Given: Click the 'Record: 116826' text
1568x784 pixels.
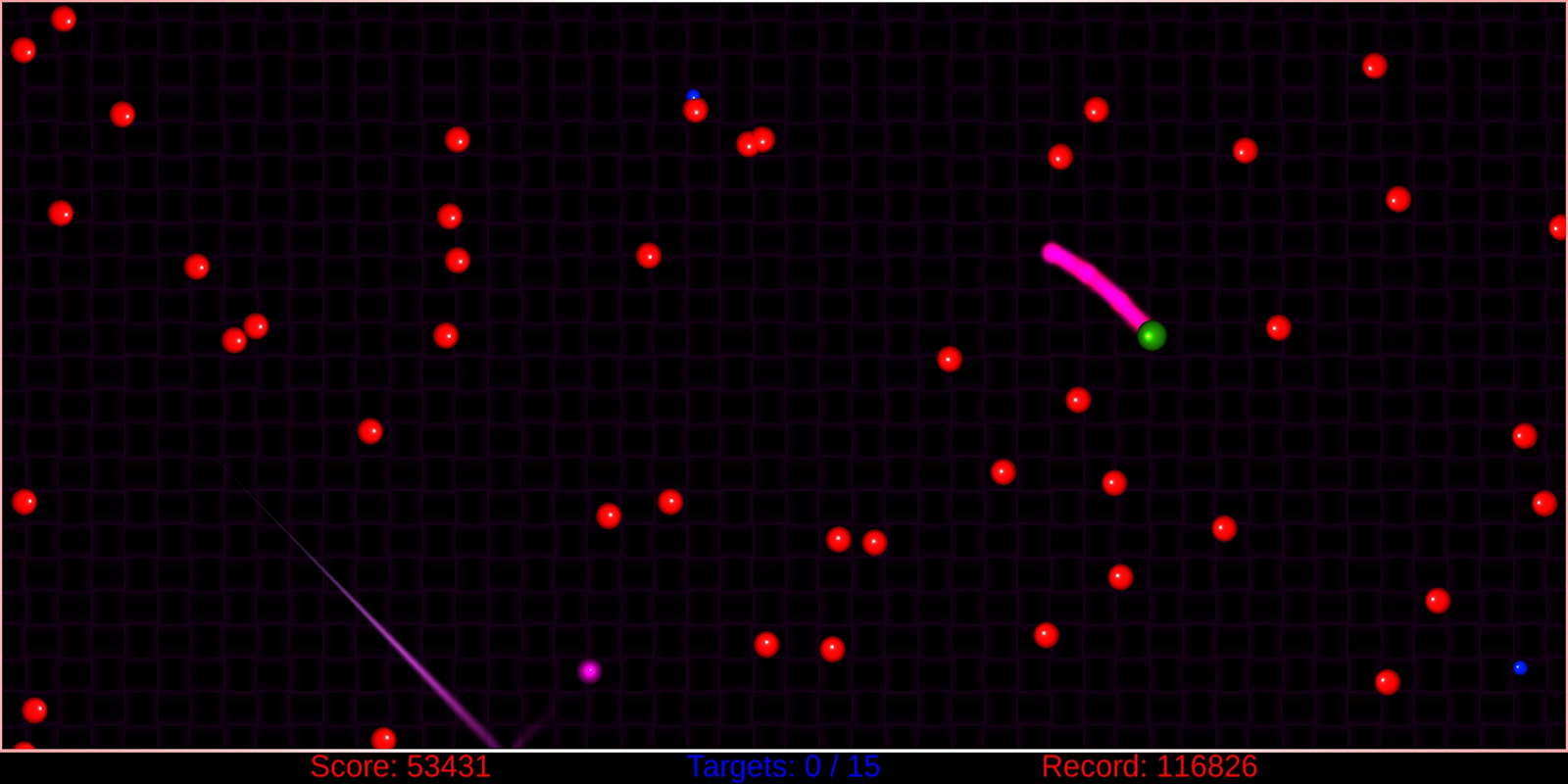Looking at the screenshot, I should click(1149, 766).
